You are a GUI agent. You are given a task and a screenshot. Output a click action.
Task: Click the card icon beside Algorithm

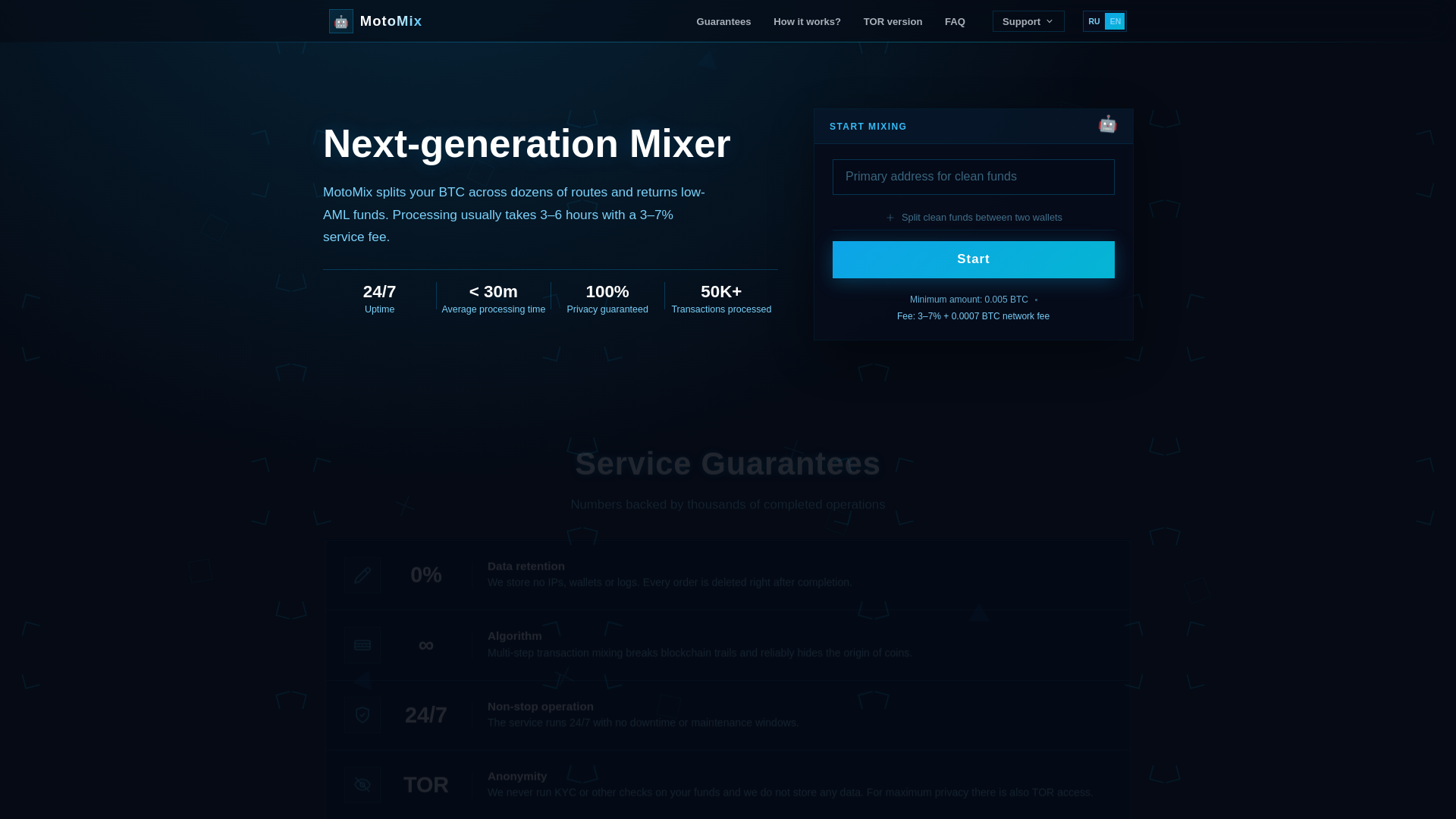click(362, 645)
